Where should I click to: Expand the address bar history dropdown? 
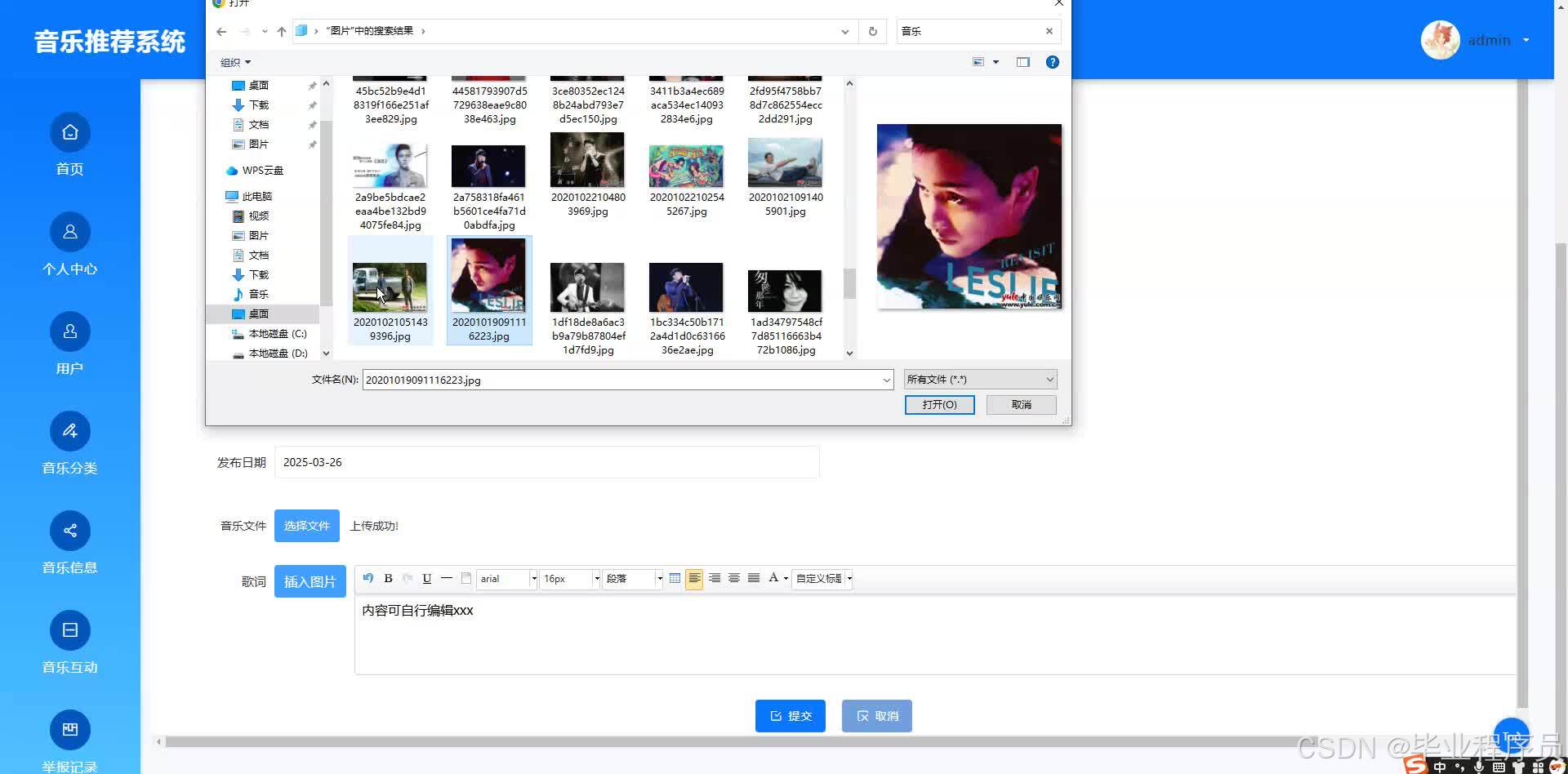844,31
